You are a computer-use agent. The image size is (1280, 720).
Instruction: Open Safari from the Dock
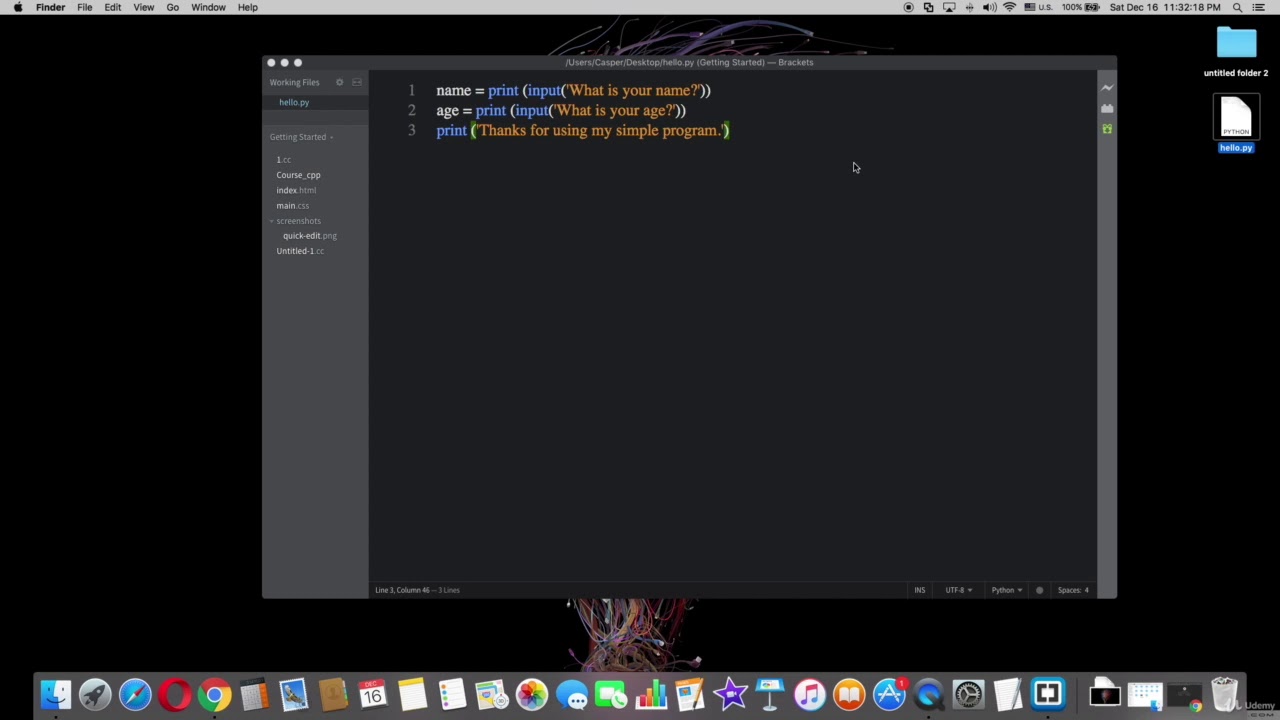[x=135, y=695]
